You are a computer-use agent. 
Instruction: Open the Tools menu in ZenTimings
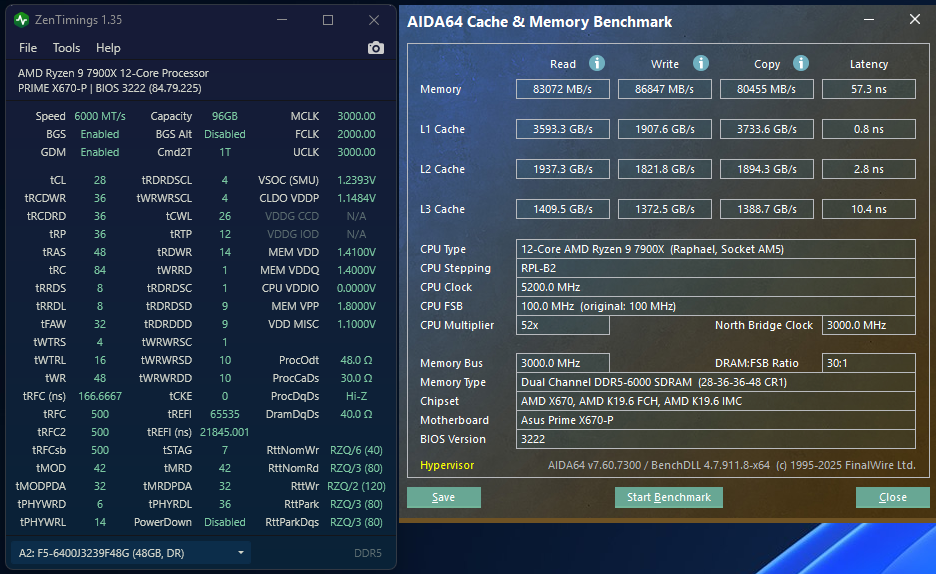tap(66, 48)
